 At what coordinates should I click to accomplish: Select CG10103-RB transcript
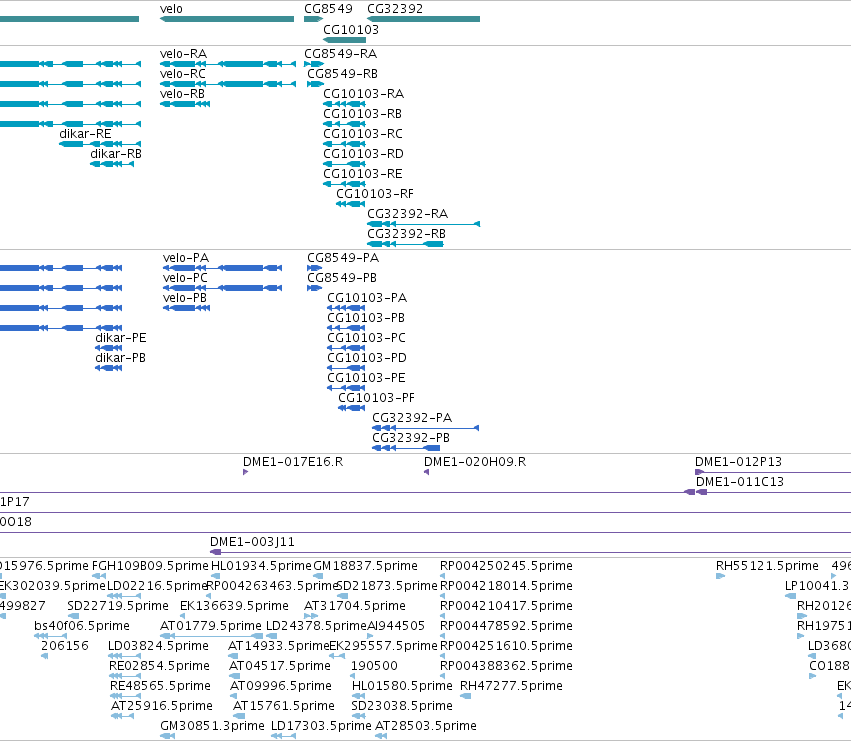coord(362,114)
